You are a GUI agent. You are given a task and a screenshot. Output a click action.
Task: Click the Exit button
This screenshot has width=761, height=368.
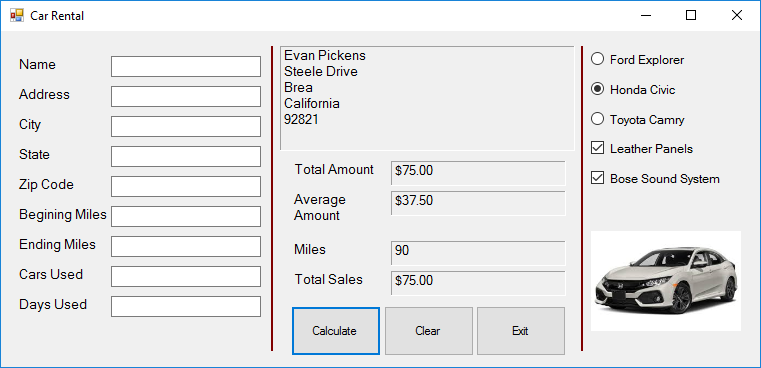pos(521,331)
